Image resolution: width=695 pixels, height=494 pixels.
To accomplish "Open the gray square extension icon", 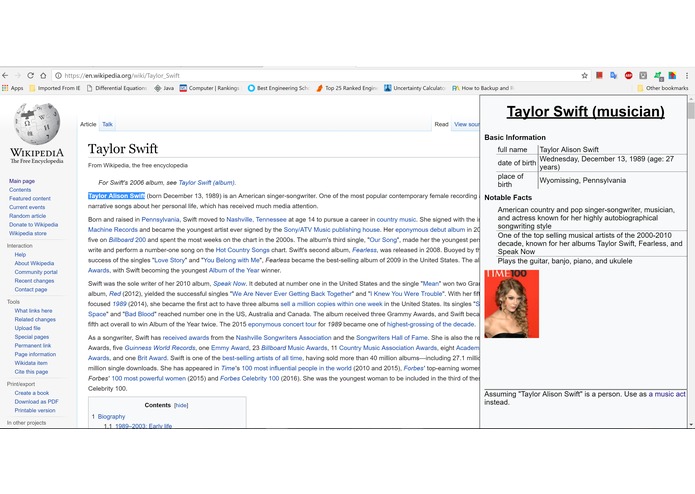I will [x=643, y=75].
